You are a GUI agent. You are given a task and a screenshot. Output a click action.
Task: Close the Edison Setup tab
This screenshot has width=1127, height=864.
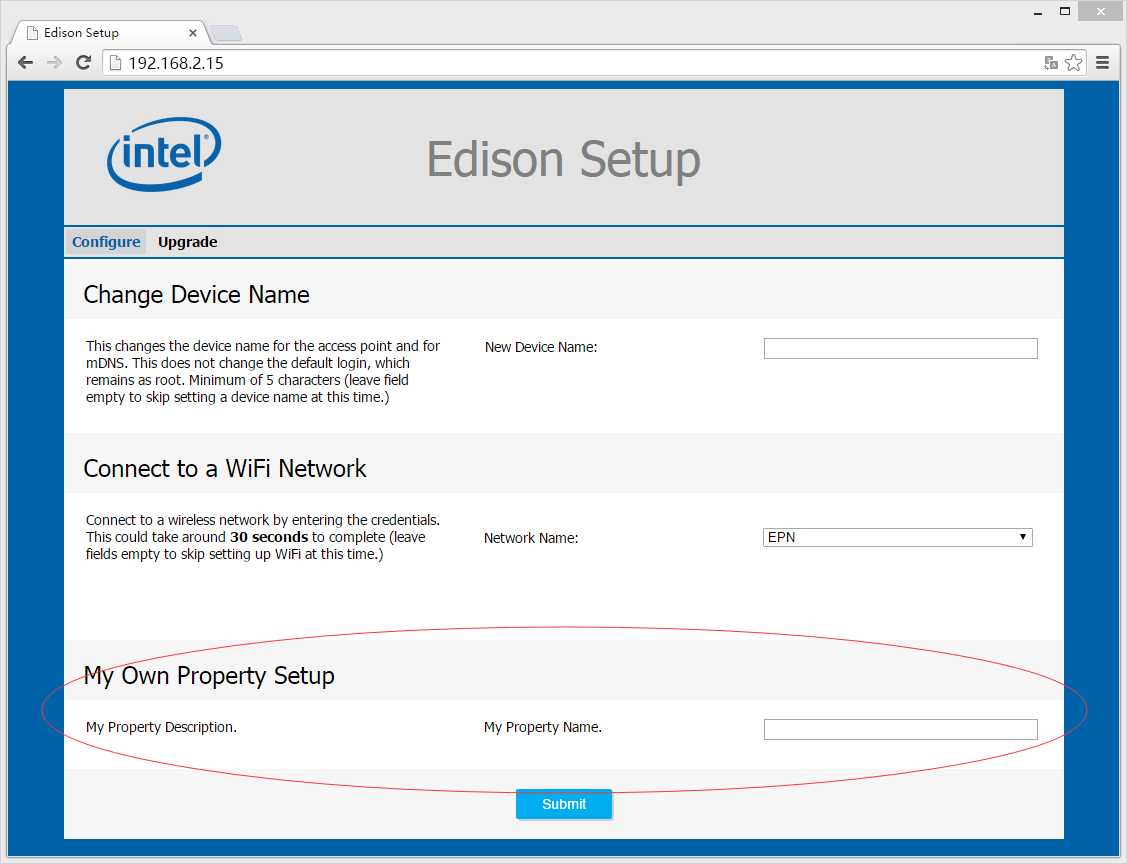193,33
